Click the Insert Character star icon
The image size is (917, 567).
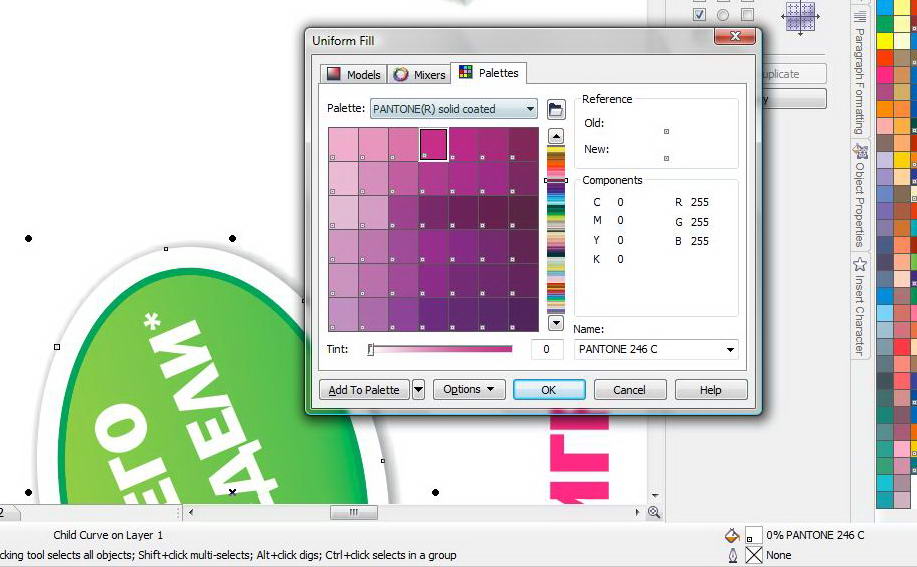(x=860, y=264)
